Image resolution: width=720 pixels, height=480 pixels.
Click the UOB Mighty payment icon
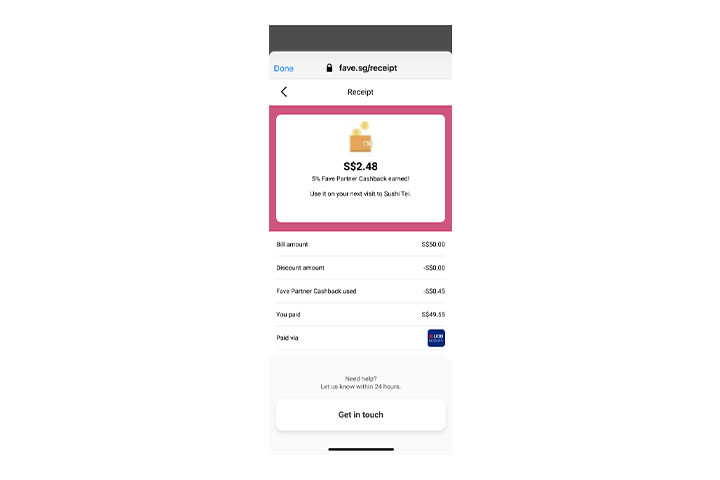tap(436, 338)
